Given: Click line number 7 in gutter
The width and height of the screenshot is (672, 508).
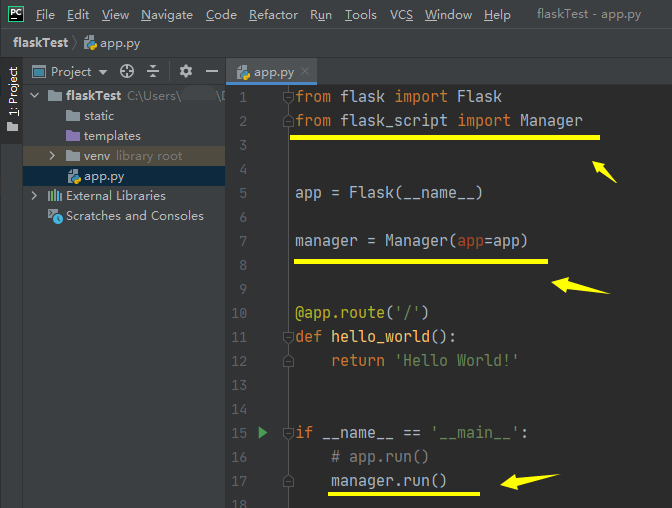Looking at the screenshot, I should tap(243, 241).
